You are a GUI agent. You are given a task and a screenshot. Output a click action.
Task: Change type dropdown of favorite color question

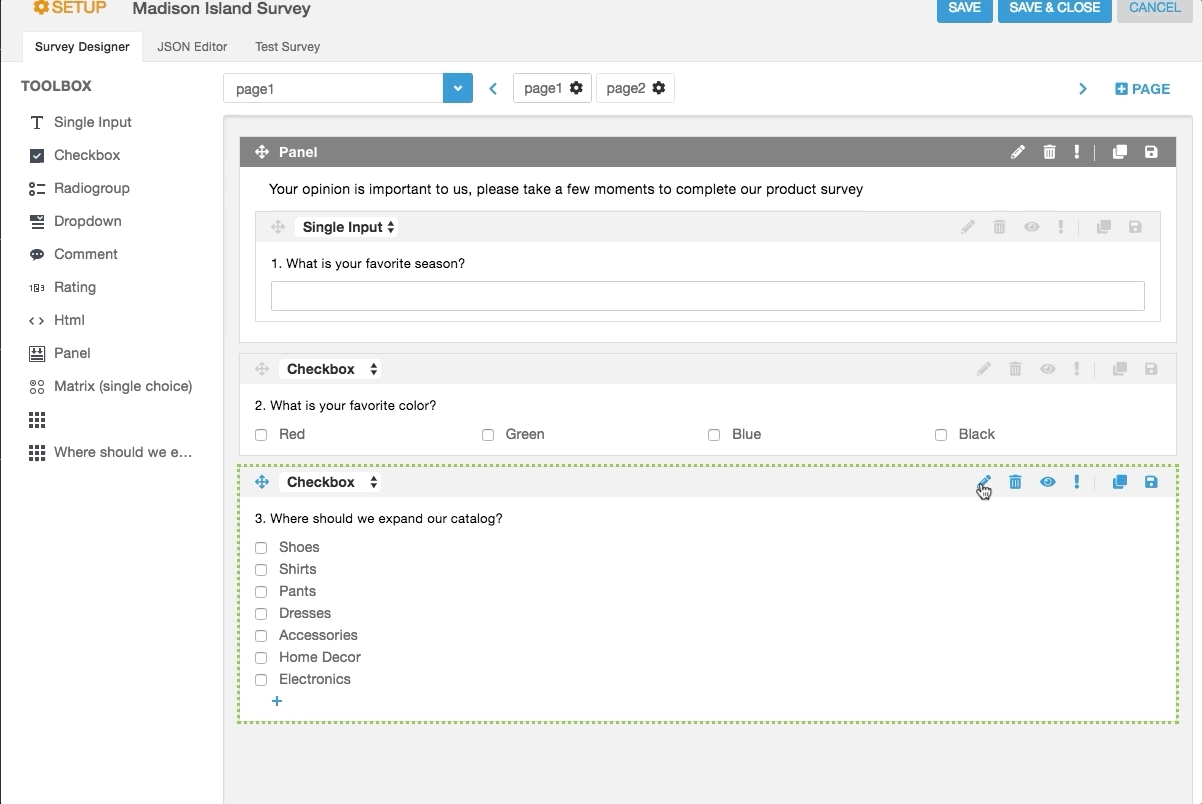point(330,369)
